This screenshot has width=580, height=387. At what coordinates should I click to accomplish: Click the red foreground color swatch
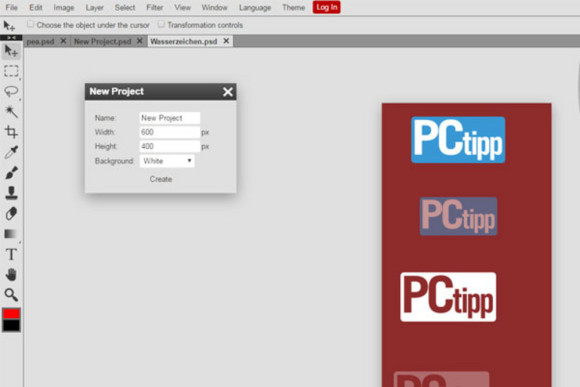pyautogui.click(x=11, y=314)
